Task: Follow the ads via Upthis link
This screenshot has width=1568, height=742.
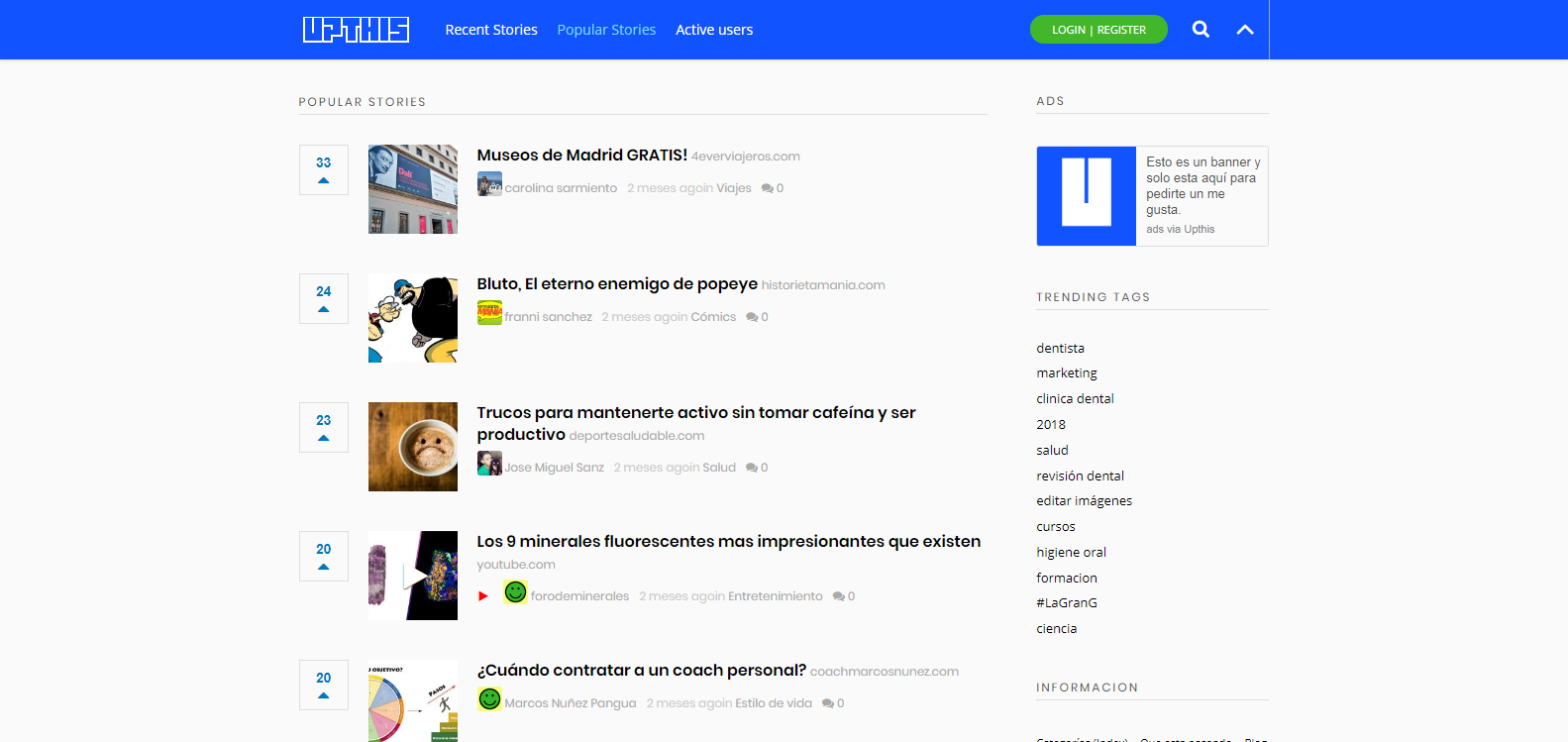Action: (1181, 229)
